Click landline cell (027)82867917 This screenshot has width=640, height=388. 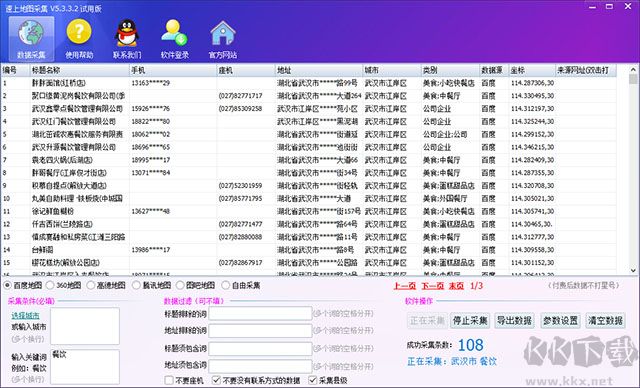[240, 263]
